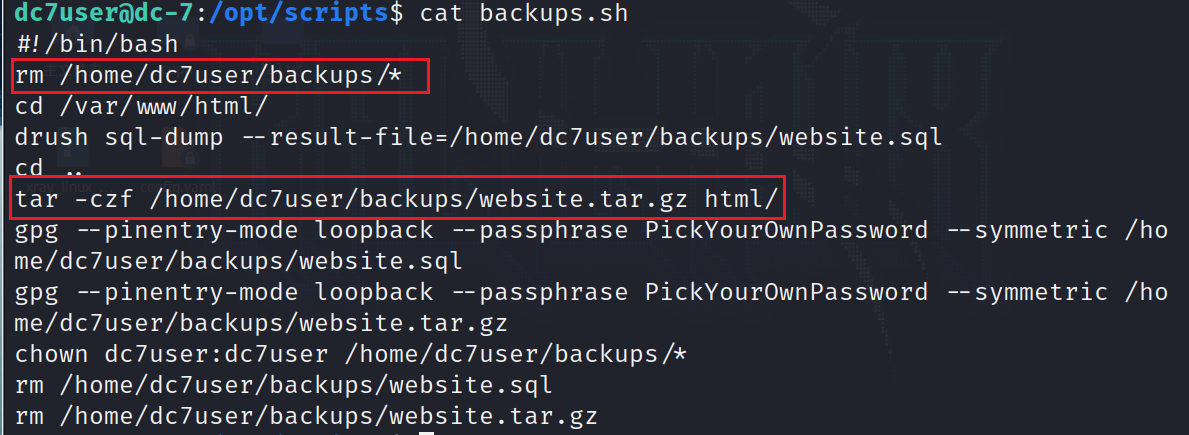Click the second PickYourOwnPassword passphrase
The width and height of the screenshot is (1189, 435).
point(786,293)
